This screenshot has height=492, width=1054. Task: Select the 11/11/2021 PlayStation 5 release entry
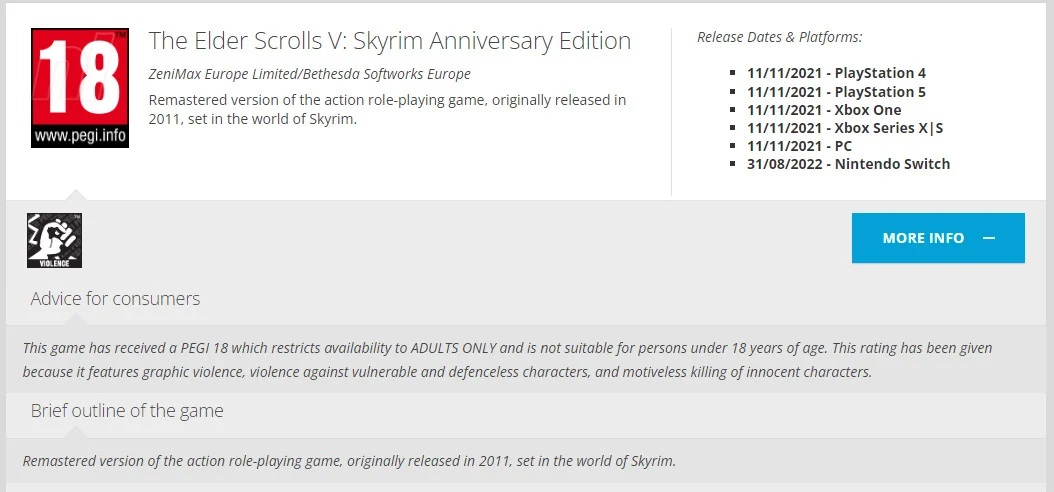836,91
